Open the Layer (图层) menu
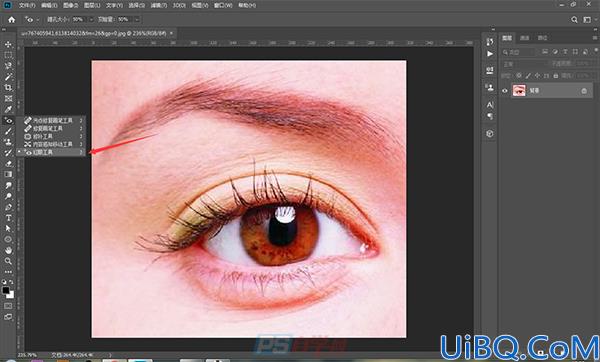600x362 pixels. 92,5
